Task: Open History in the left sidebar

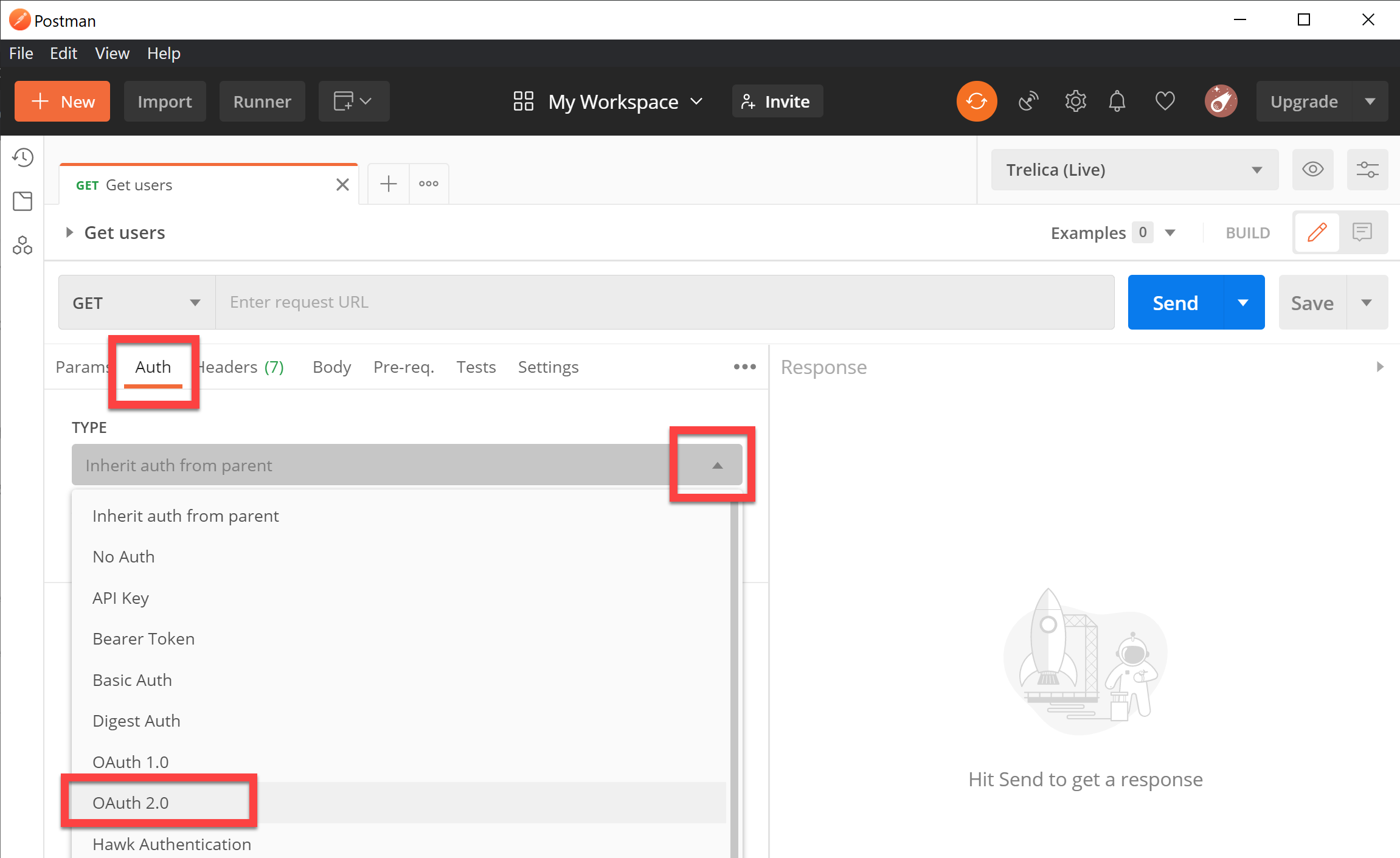Action: 23,157
